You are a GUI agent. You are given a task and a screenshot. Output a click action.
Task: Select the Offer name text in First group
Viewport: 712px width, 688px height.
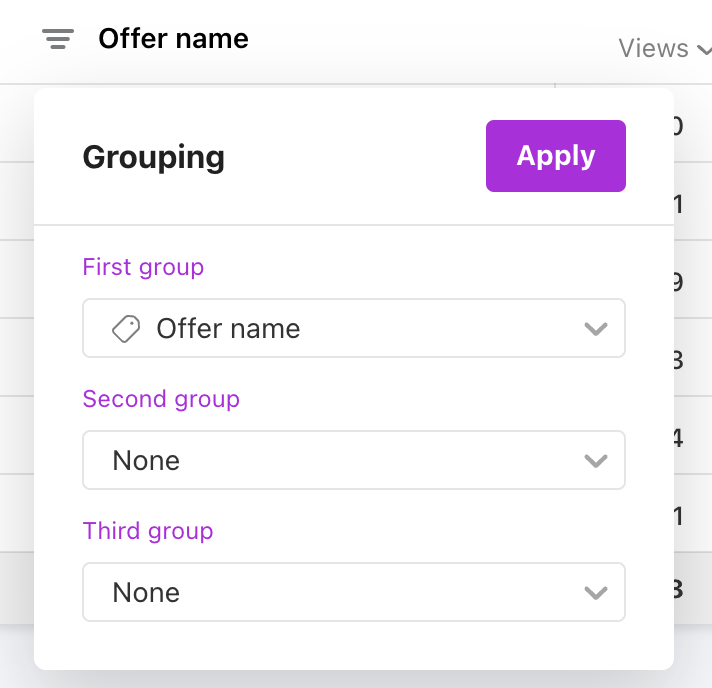228,328
